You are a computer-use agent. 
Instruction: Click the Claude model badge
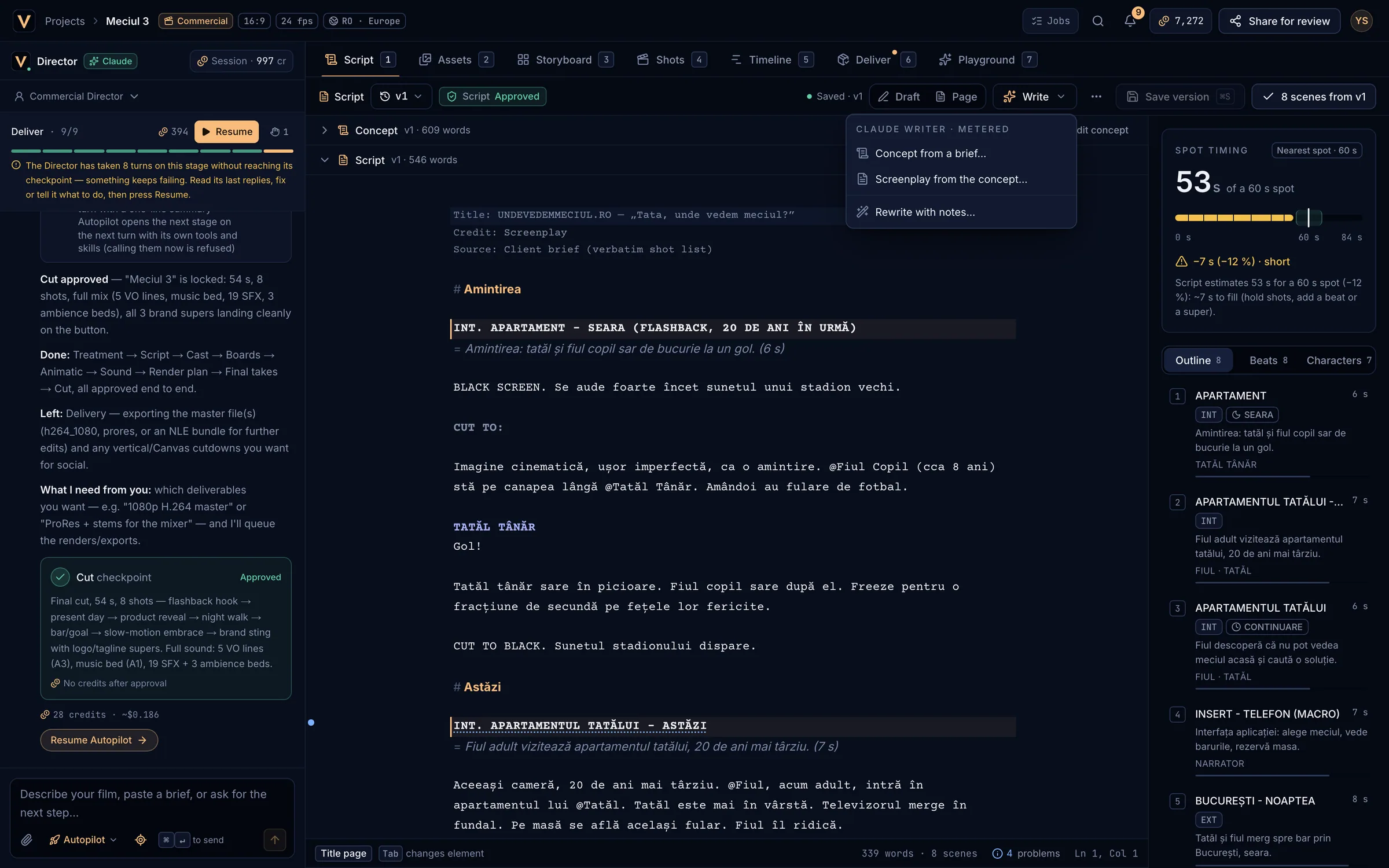pyautogui.click(x=111, y=61)
